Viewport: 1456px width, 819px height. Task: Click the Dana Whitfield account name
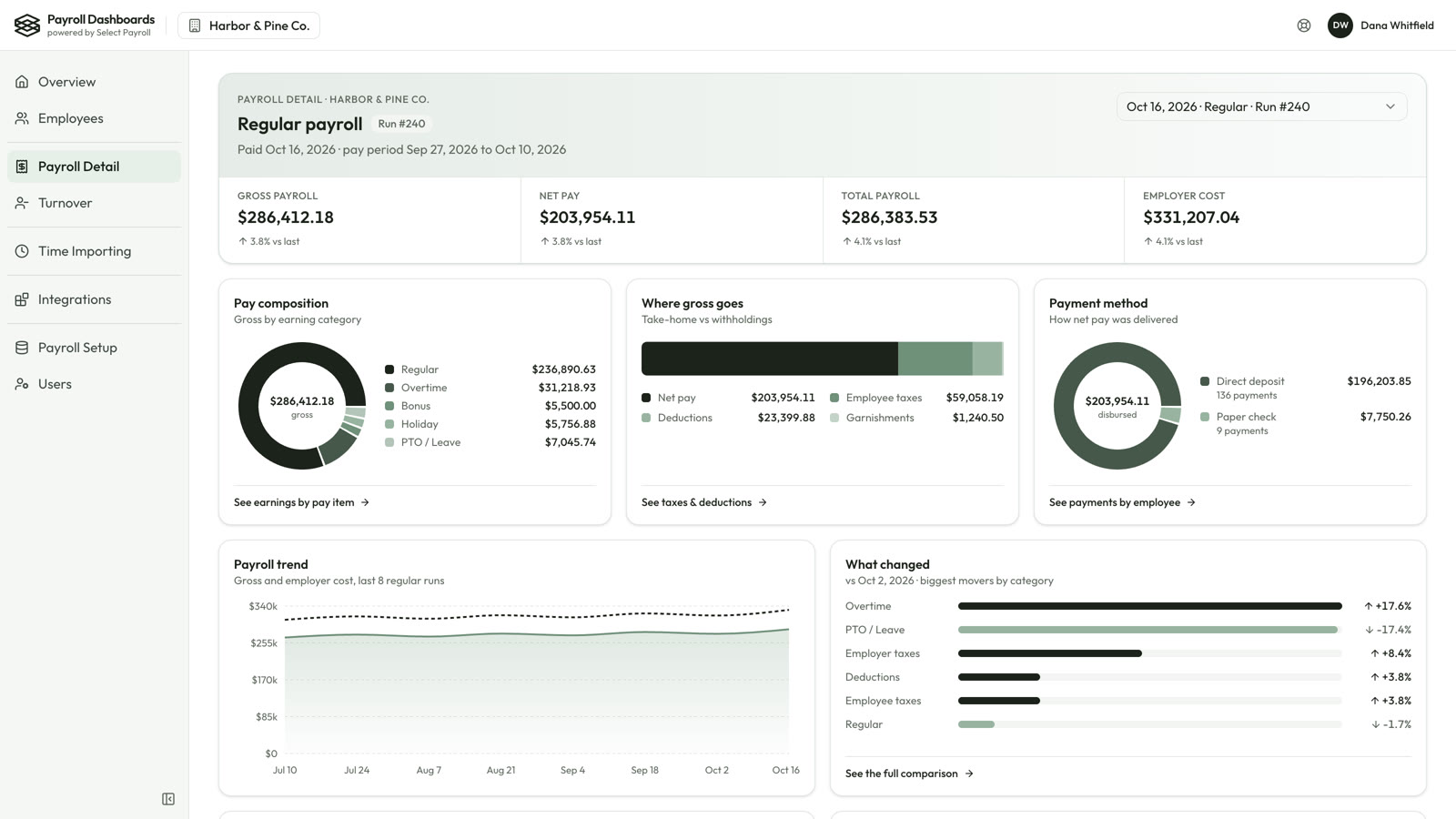point(1397,25)
